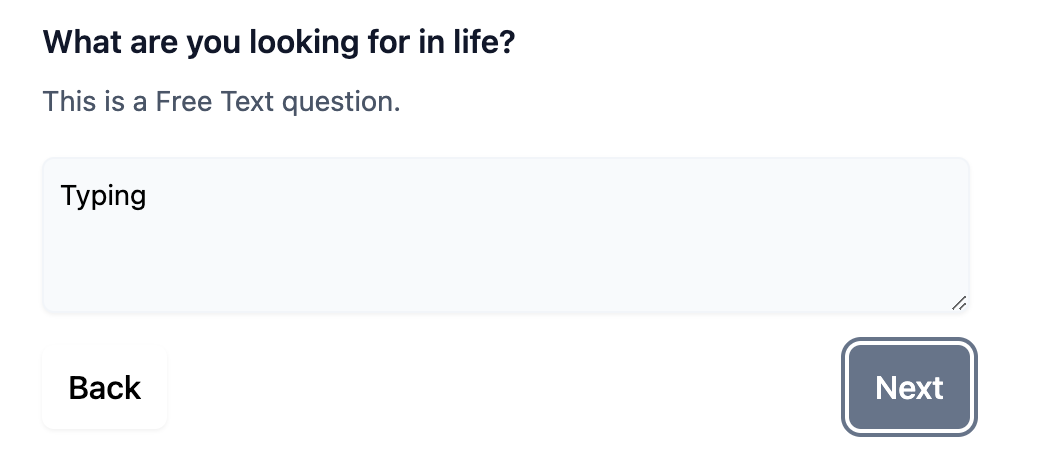
Task: Click the word question in the subtitle
Action: 341,102
